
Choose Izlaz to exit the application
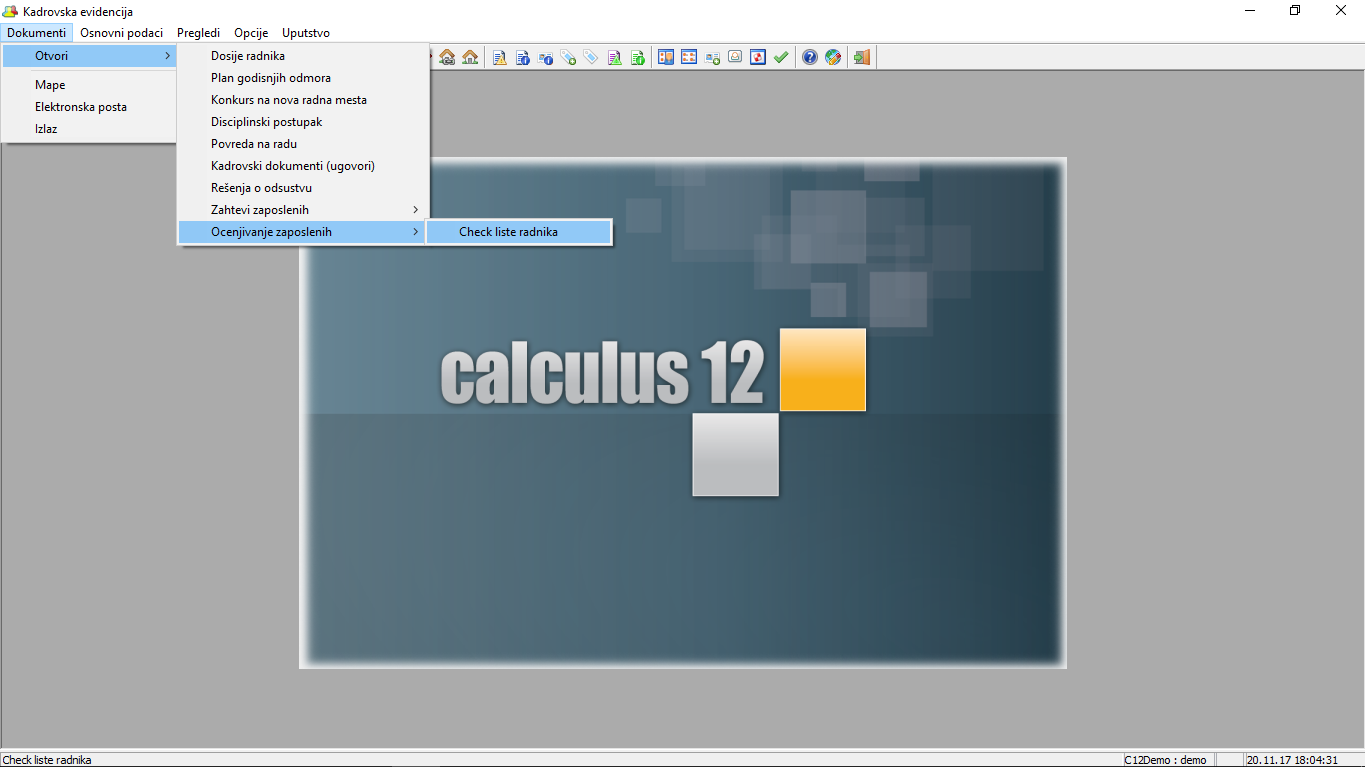(x=89, y=129)
